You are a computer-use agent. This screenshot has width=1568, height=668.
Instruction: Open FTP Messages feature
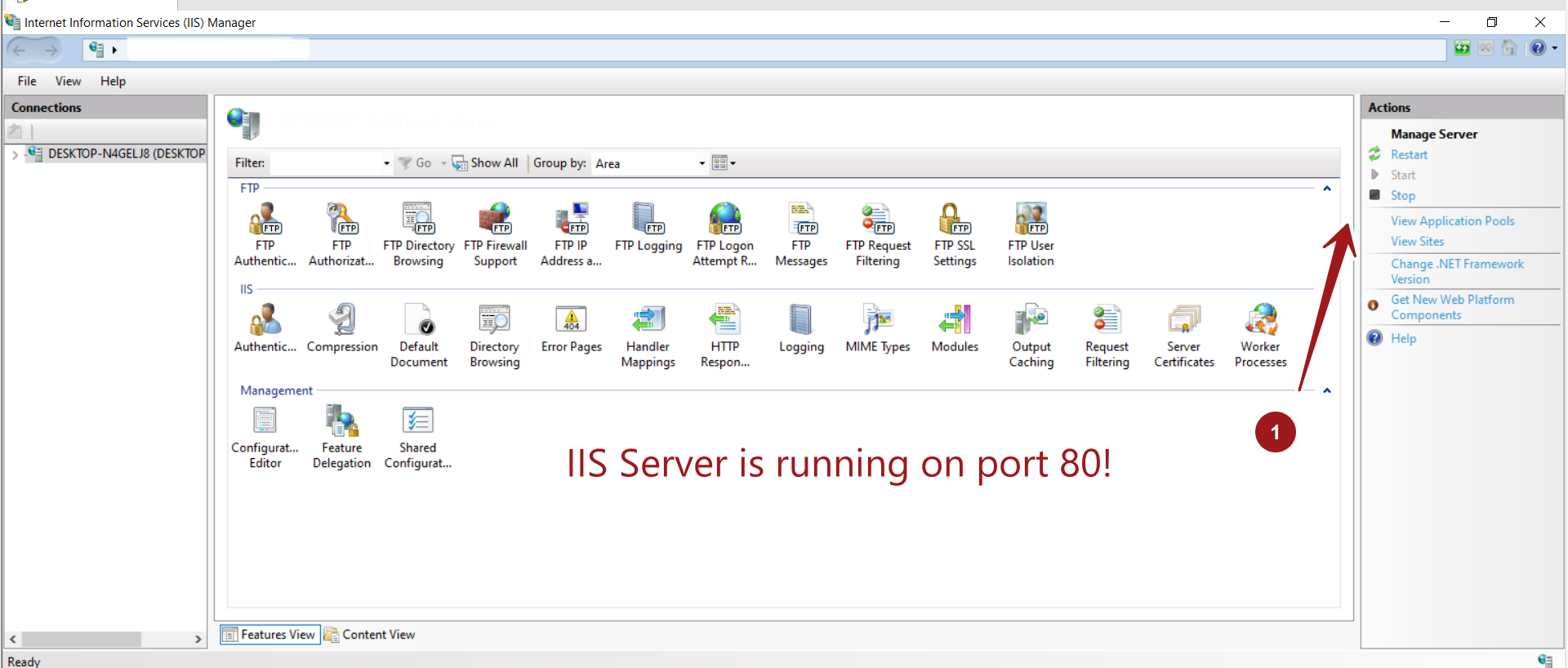click(x=801, y=235)
